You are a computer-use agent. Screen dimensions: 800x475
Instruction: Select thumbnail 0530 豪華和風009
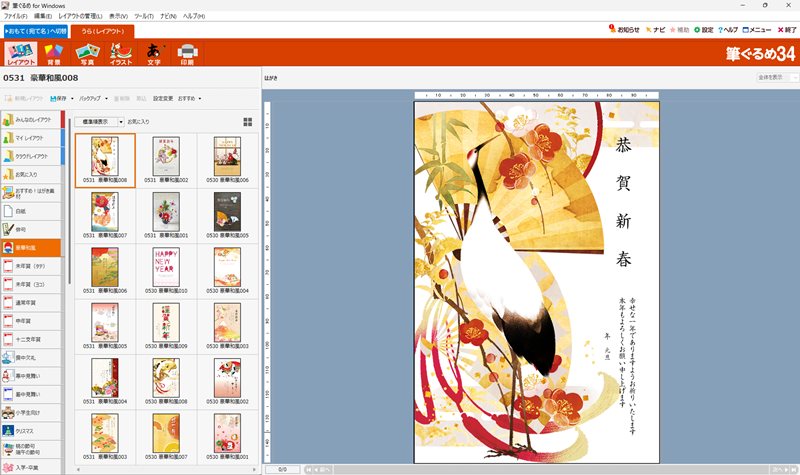[x=166, y=326]
